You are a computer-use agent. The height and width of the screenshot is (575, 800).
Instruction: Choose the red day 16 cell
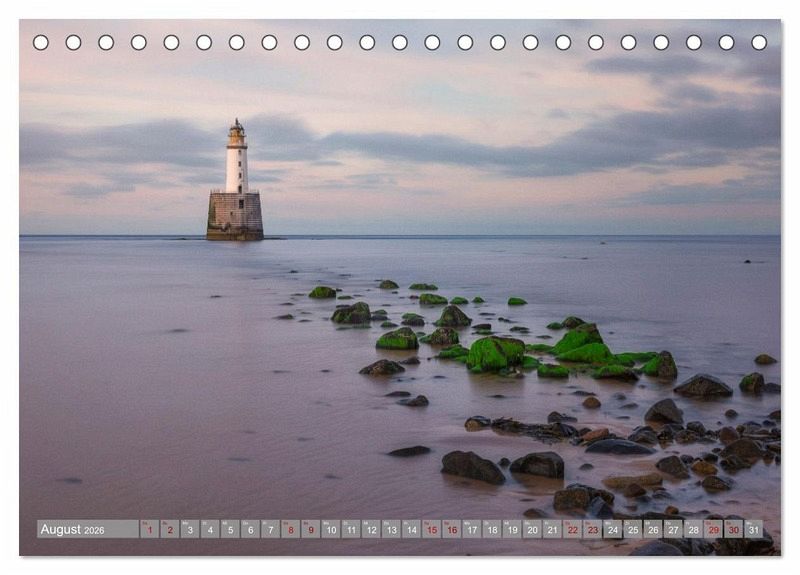click(x=451, y=529)
